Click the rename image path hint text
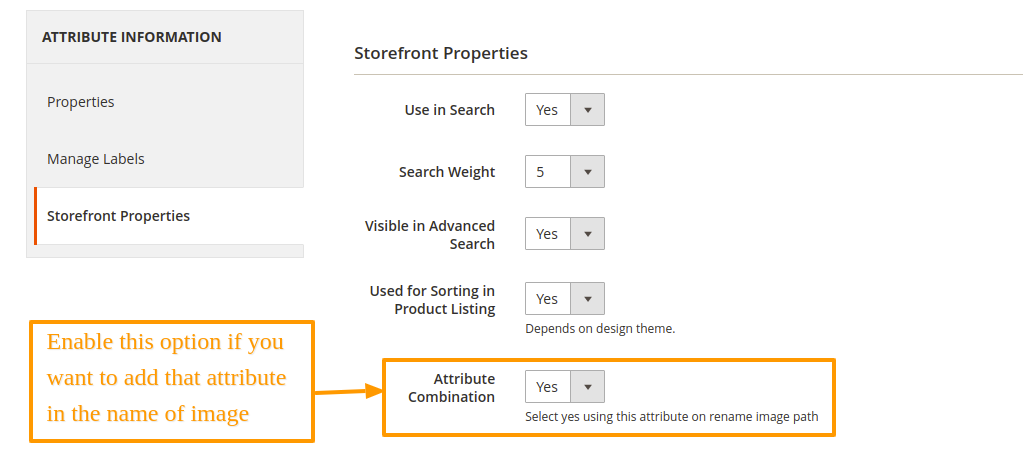 [x=671, y=417]
